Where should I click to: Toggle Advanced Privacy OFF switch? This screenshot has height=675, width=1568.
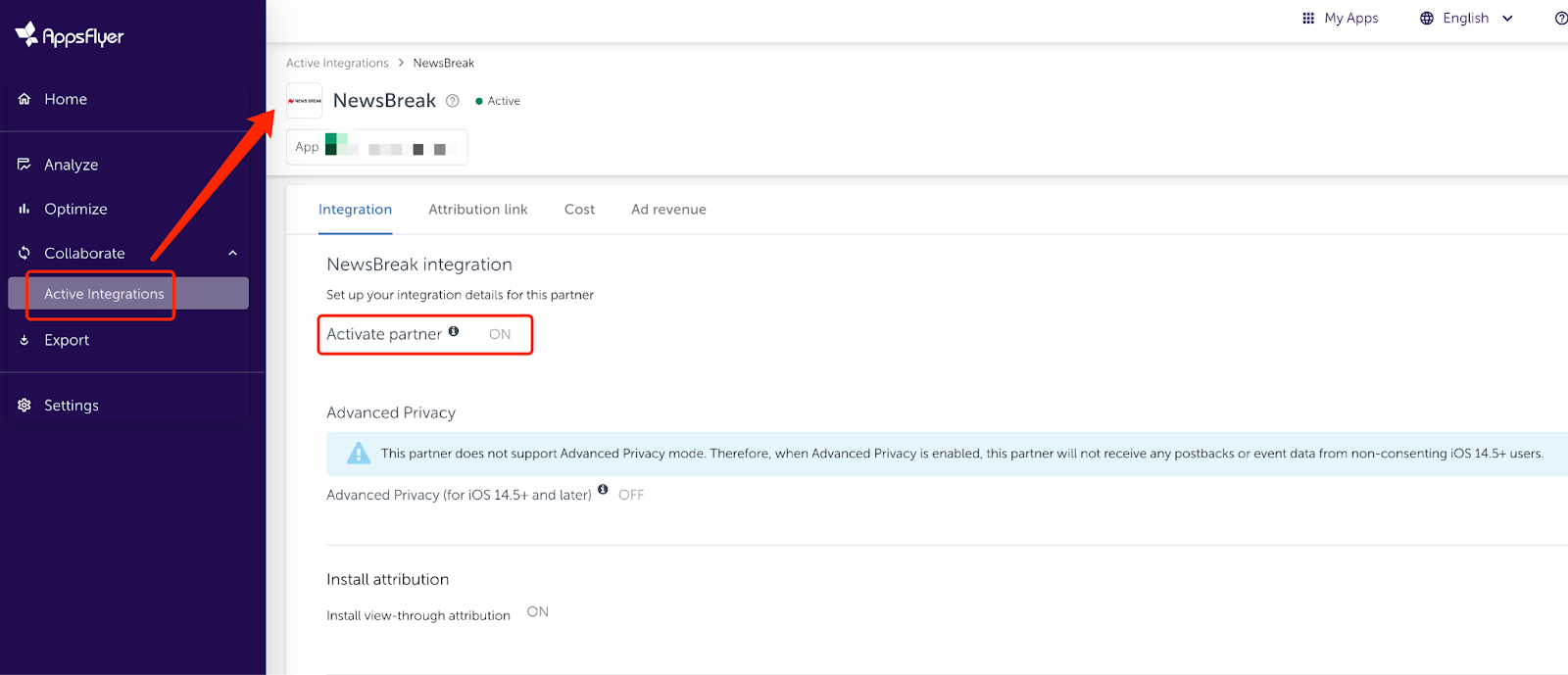point(631,495)
